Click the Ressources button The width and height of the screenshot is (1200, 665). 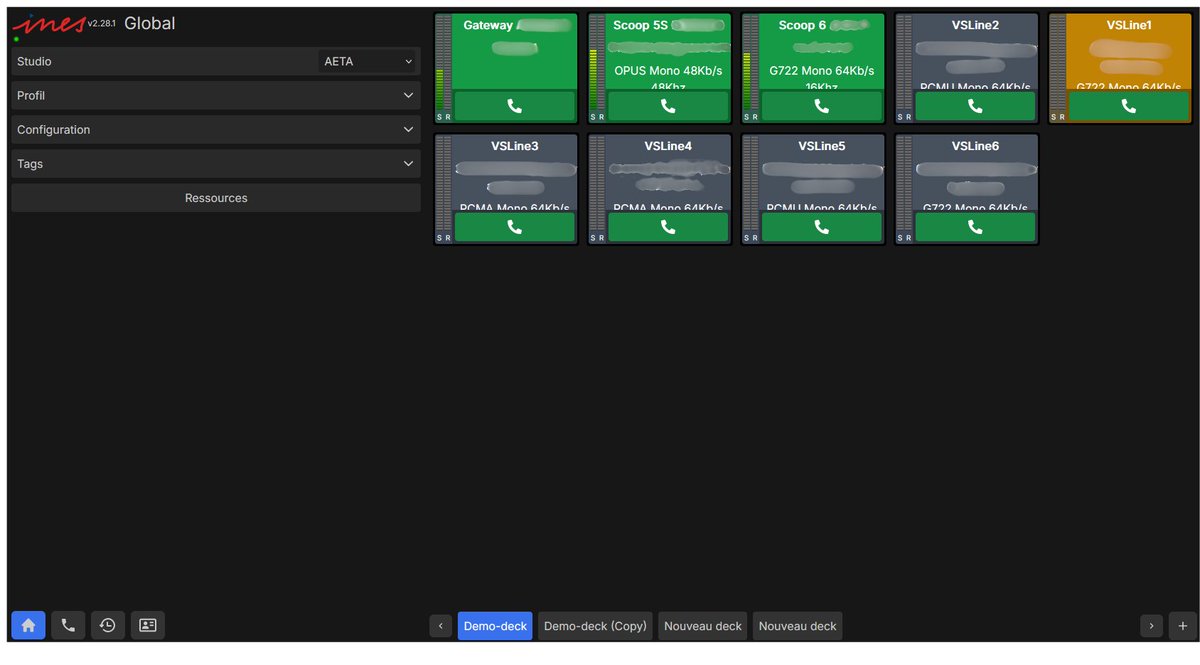pyautogui.click(x=216, y=198)
